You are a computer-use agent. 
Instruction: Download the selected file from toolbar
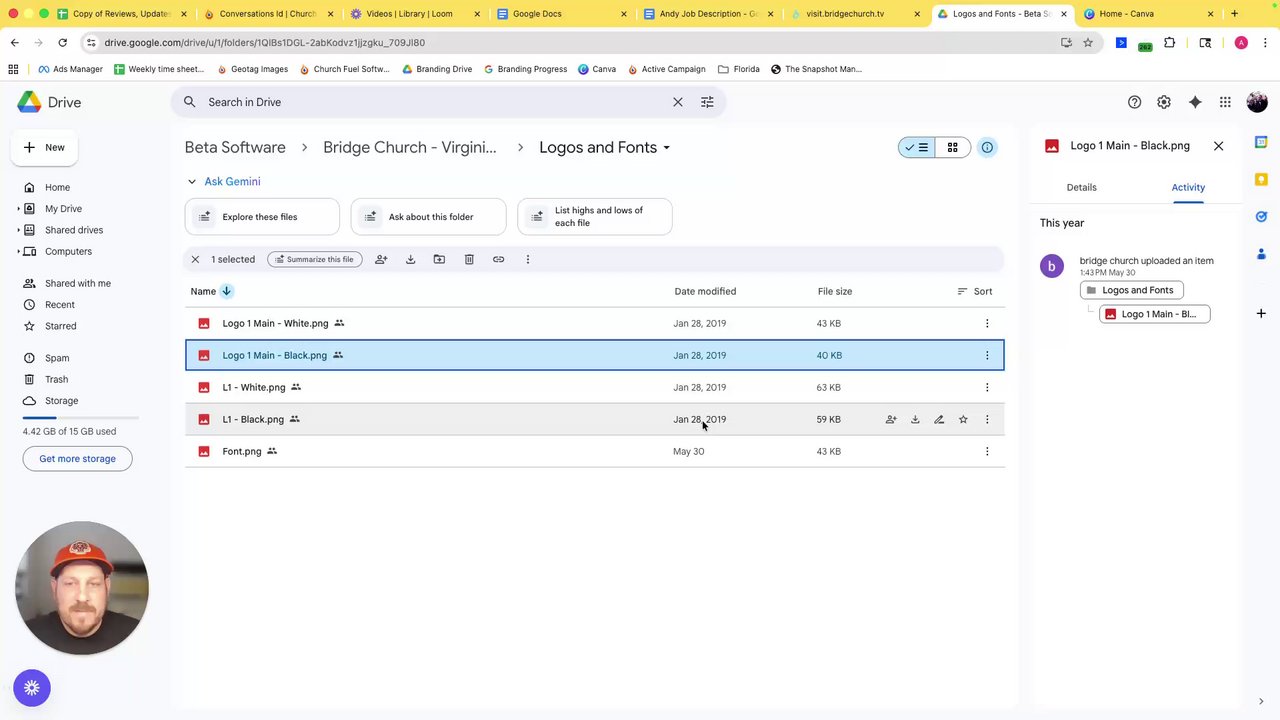[410, 259]
